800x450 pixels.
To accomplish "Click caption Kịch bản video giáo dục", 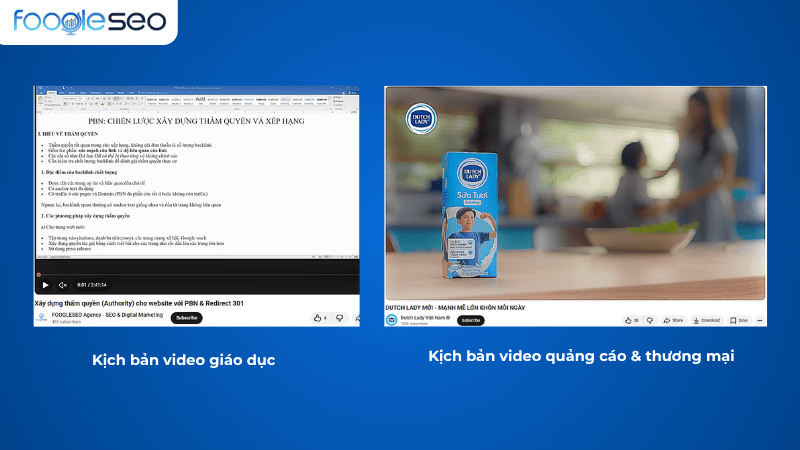I will point(184,360).
